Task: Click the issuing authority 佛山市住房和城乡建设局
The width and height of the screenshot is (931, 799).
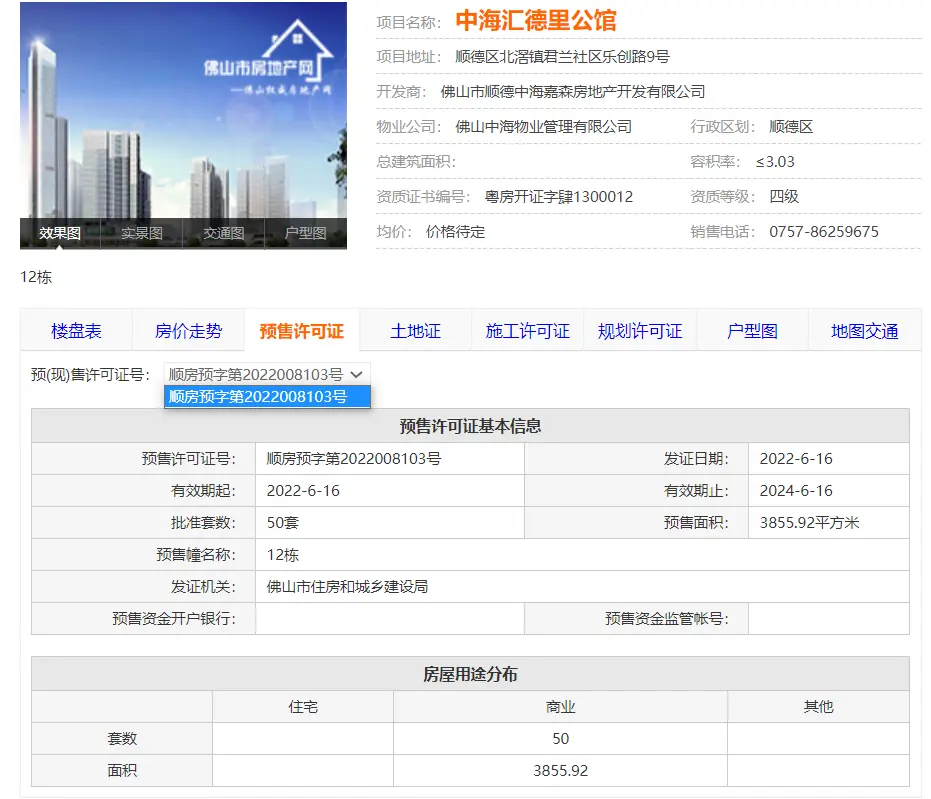Action: pos(347,586)
